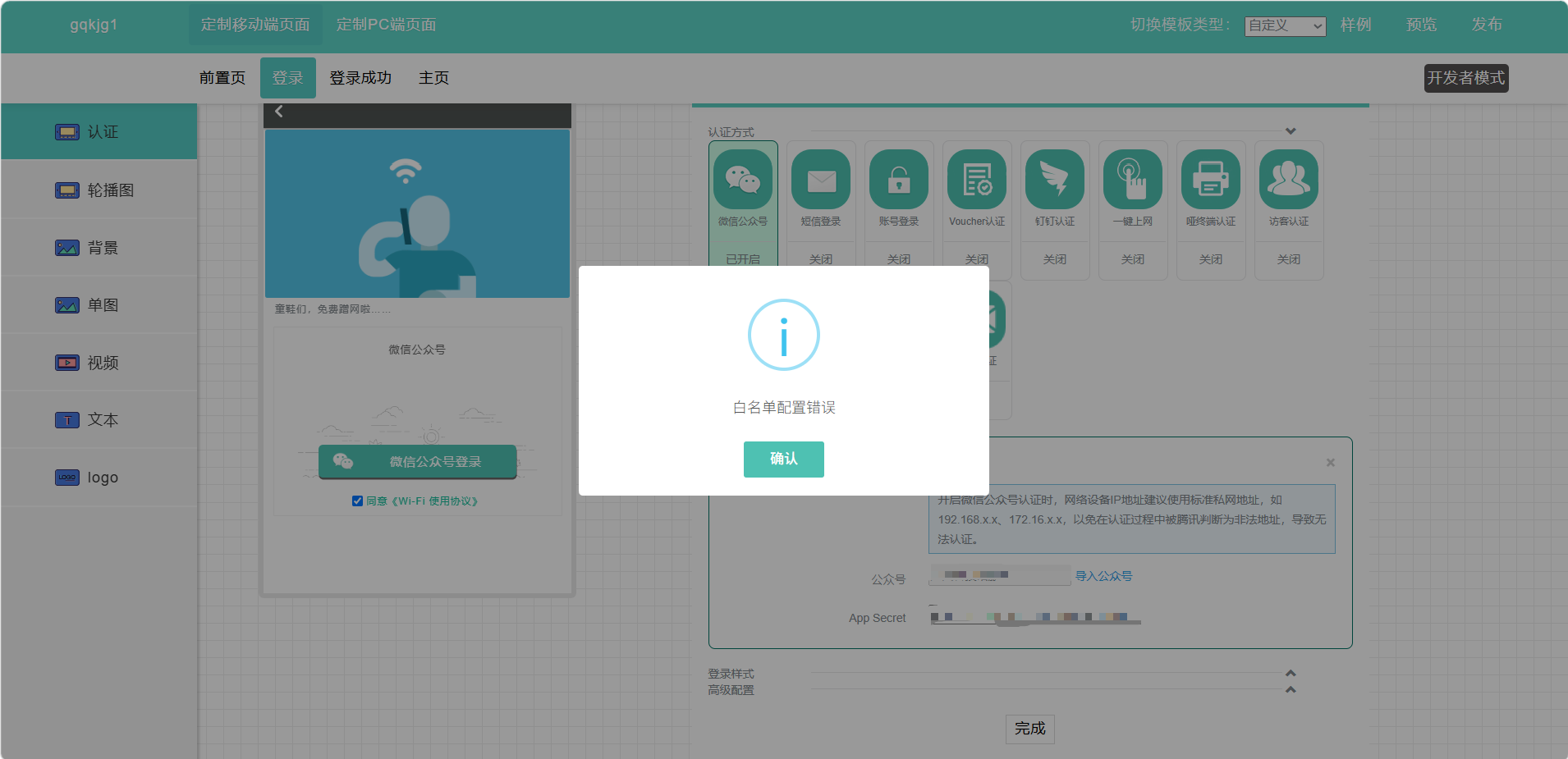Click the 导入公众号 link
Screen dimensions: 1568x759
pyautogui.click(x=1103, y=576)
